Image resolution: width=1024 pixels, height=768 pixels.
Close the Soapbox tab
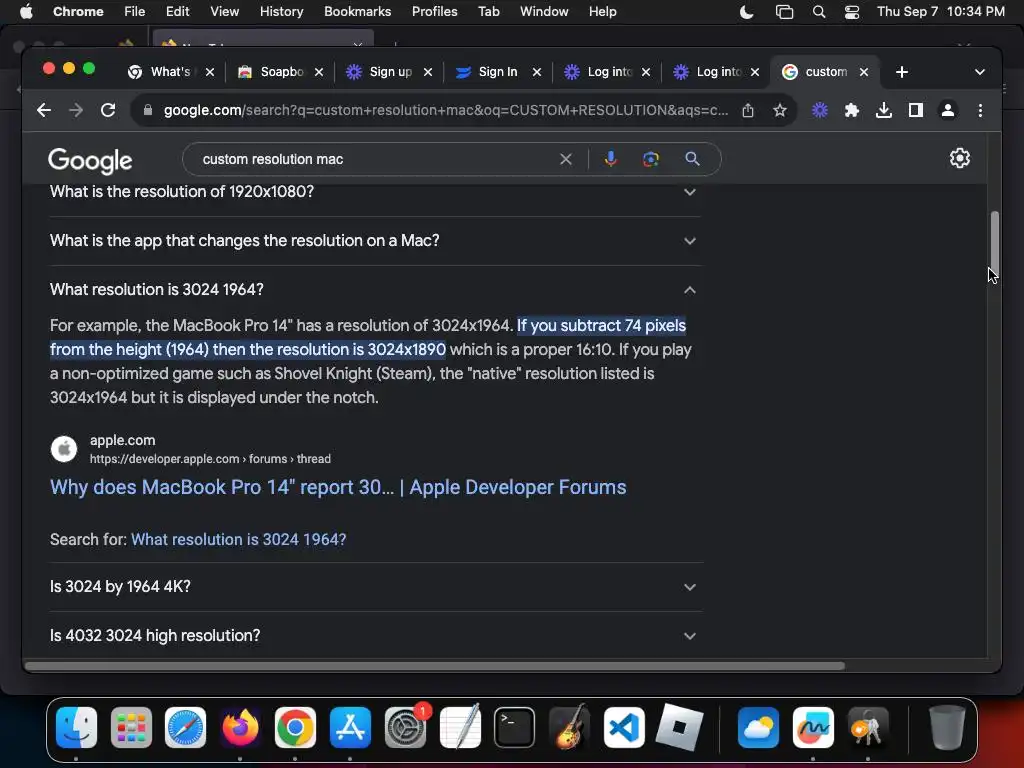(319, 72)
